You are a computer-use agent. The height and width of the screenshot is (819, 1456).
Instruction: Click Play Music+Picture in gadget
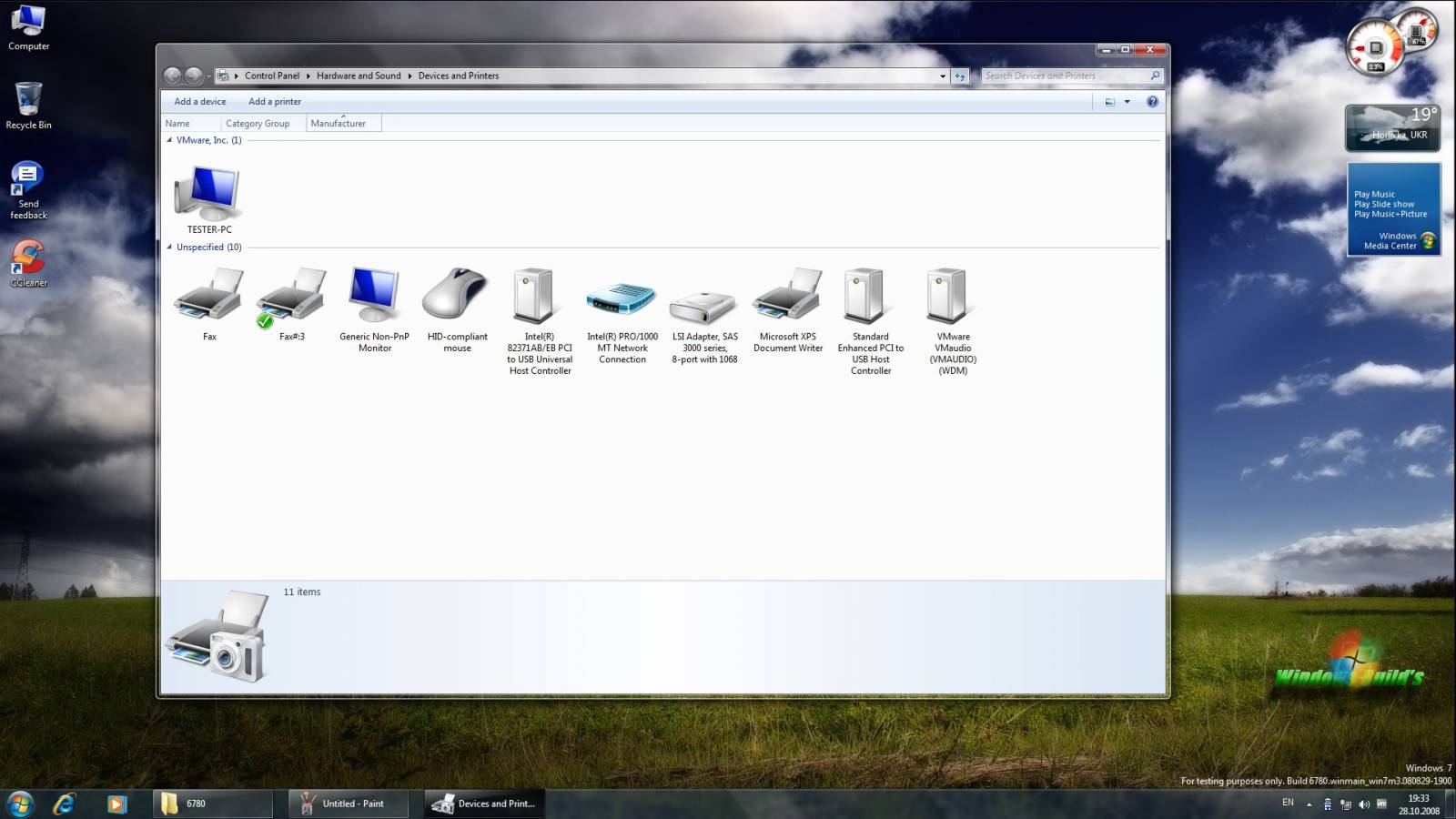1390,215
